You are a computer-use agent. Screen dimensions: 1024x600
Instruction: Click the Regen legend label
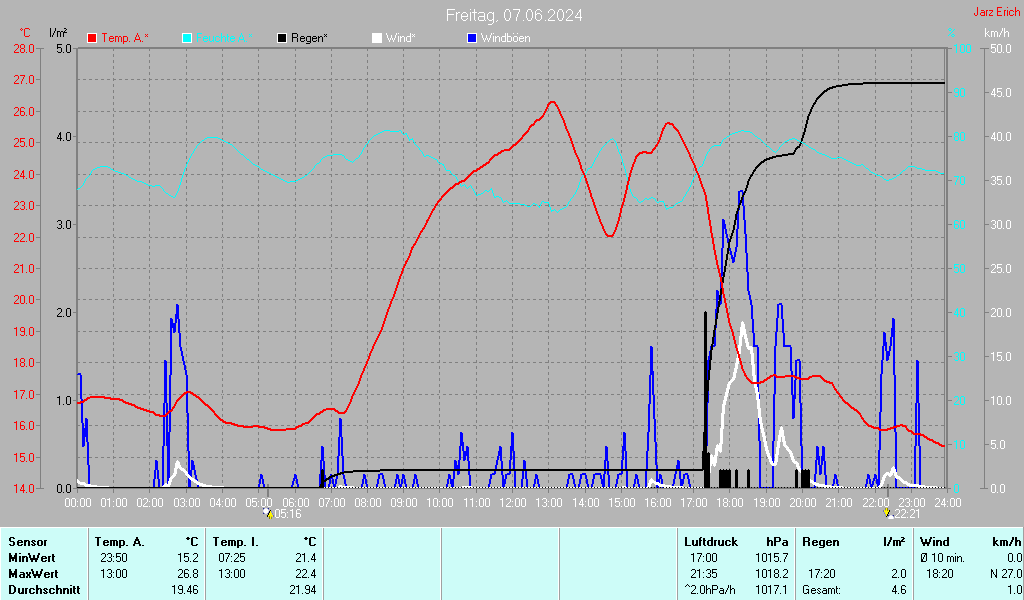pyautogui.click(x=309, y=38)
